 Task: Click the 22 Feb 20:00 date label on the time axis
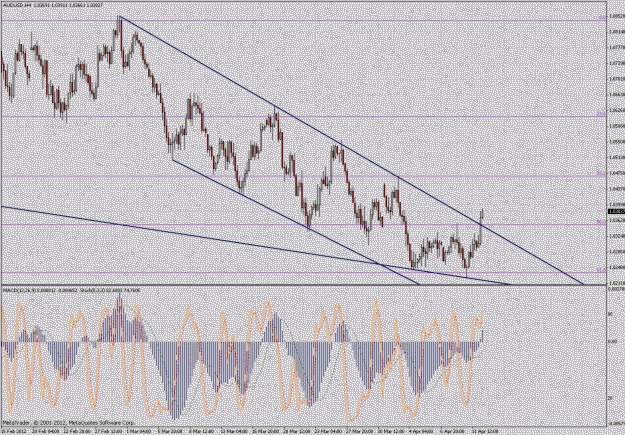point(78,431)
